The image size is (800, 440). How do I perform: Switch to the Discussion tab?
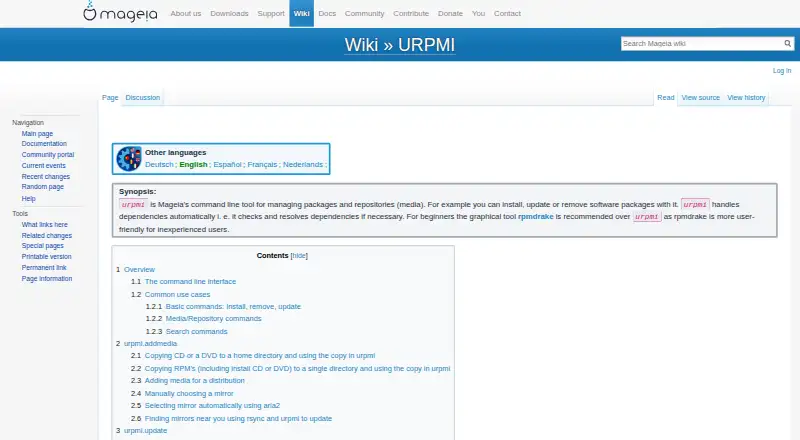142,97
